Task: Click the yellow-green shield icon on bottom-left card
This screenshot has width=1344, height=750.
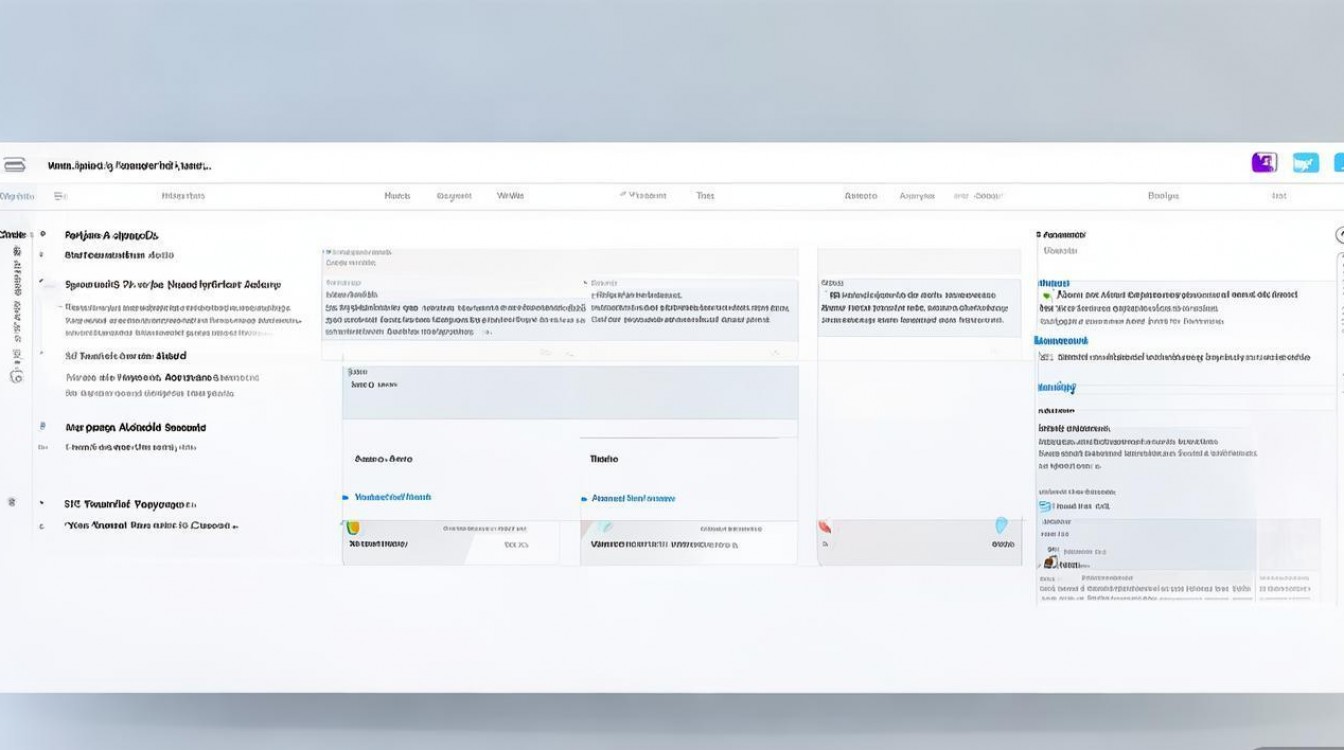Action: pos(352,527)
